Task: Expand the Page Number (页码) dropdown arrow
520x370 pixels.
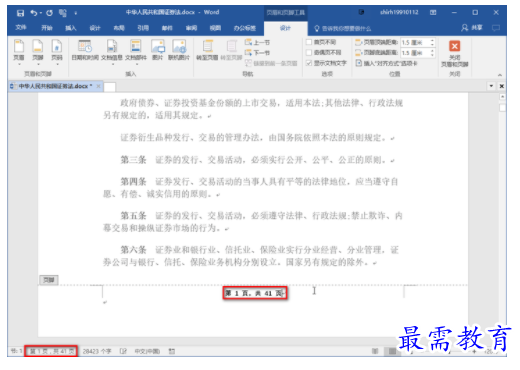Action: click(x=57, y=64)
